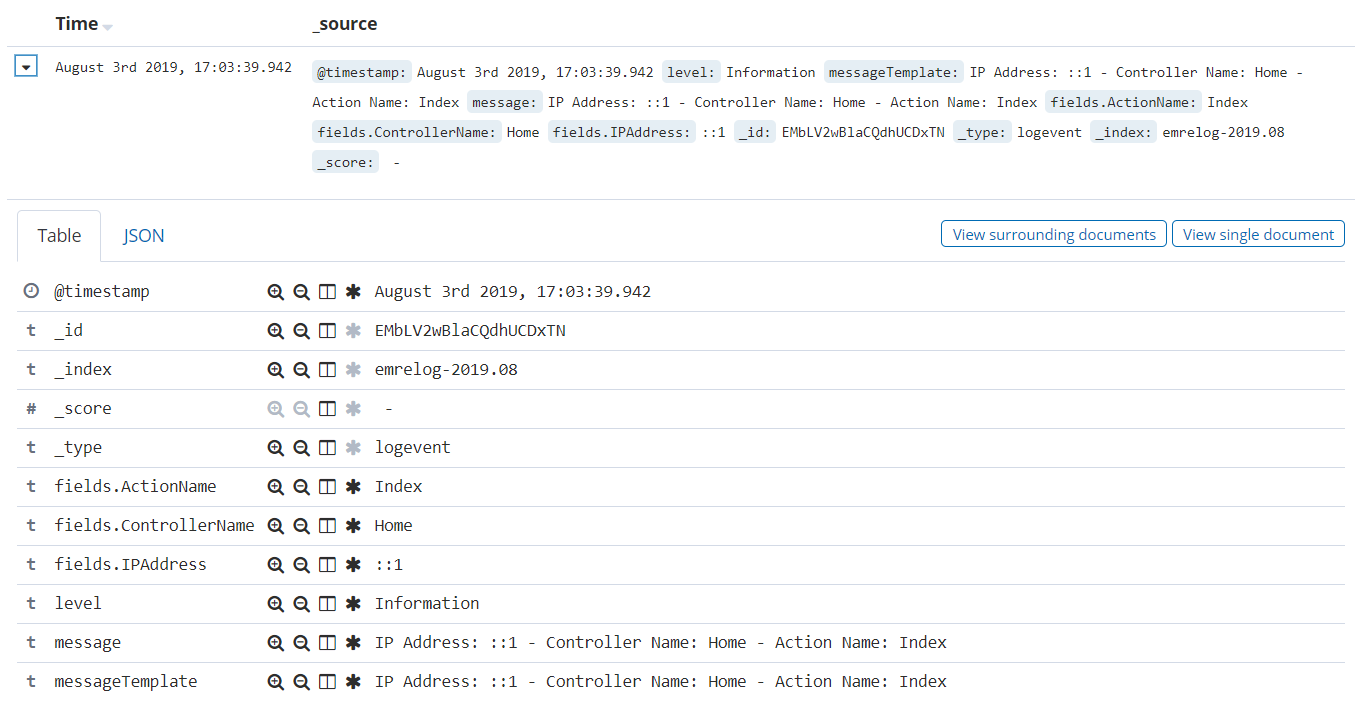This screenshot has height=725, width=1371.
Task: Switch to the JSON tab
Action: [x=143, y=235]
